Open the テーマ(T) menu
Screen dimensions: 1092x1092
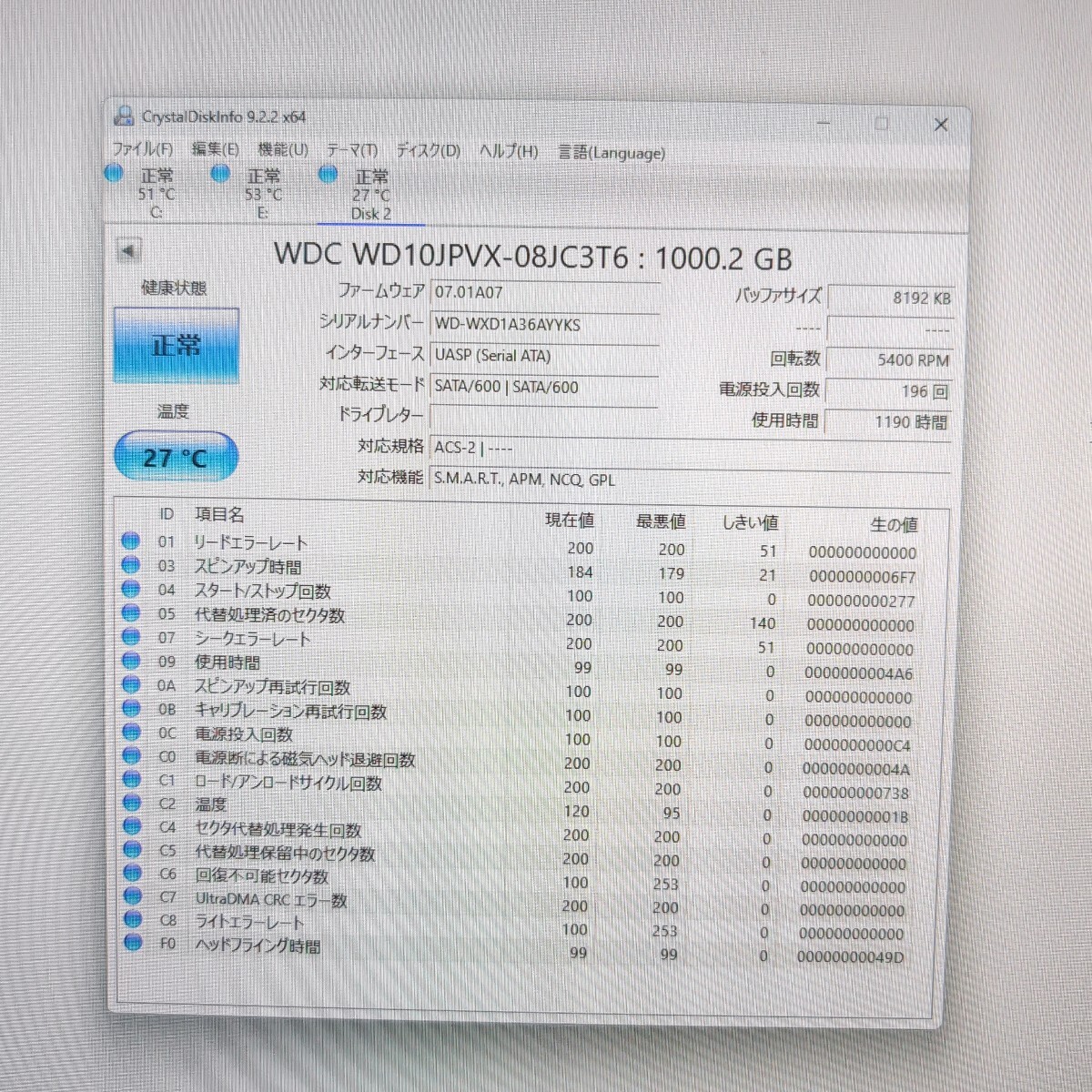352,150
